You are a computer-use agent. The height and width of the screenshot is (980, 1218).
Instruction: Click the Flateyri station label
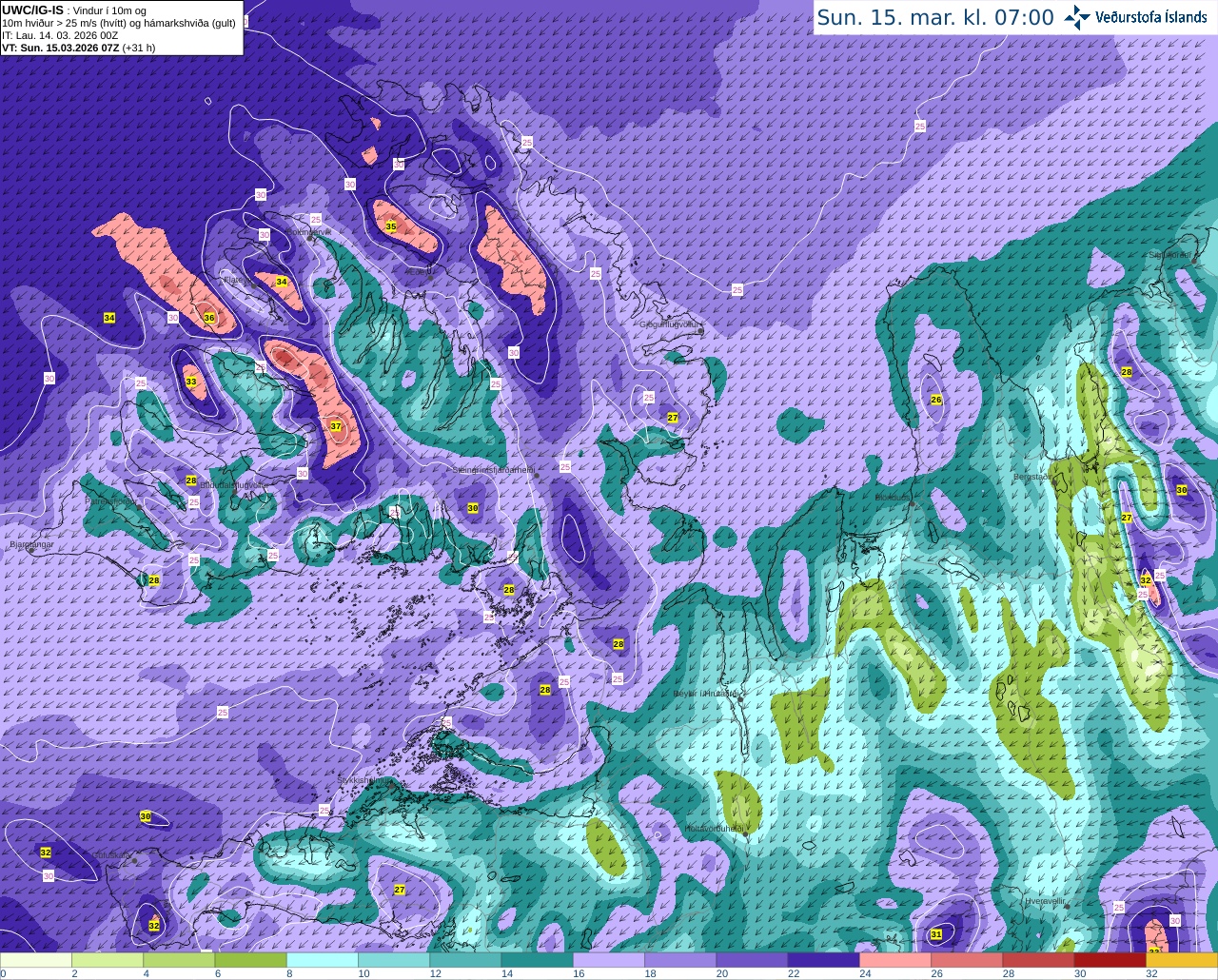239,280
